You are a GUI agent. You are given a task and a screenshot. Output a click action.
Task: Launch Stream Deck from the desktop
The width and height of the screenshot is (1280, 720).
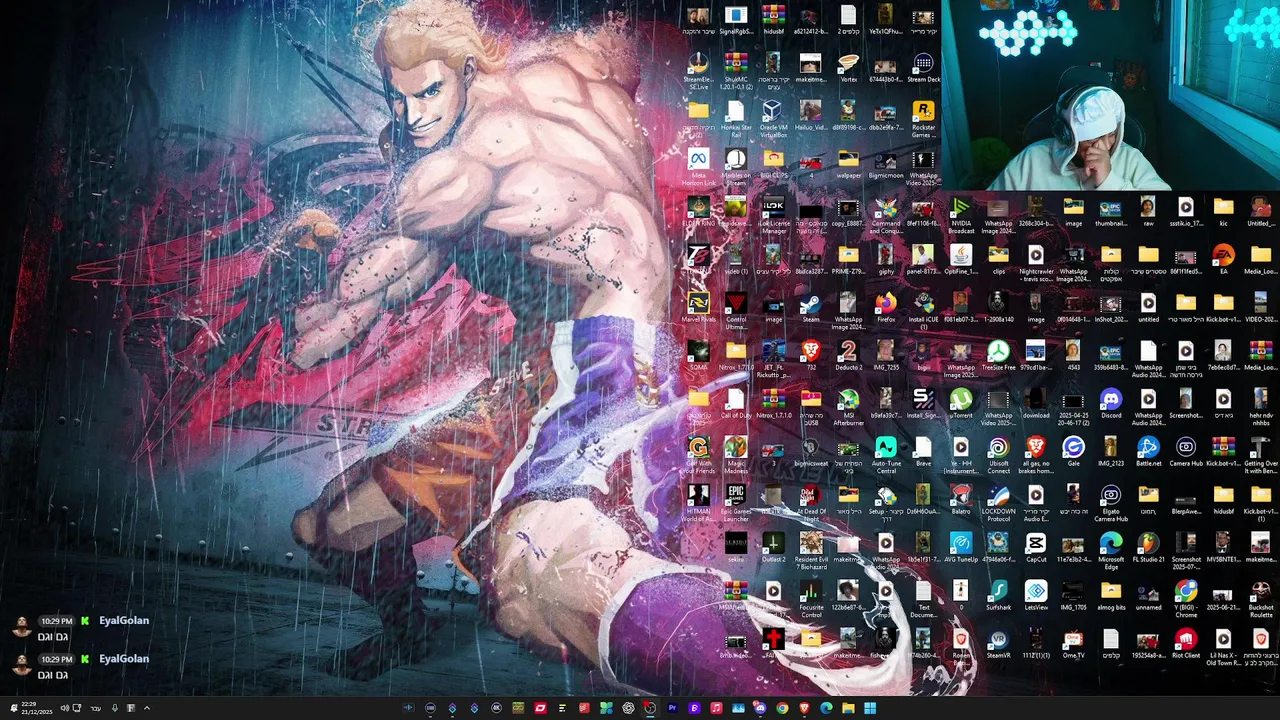pyautogui.click(x=924, y=67)
